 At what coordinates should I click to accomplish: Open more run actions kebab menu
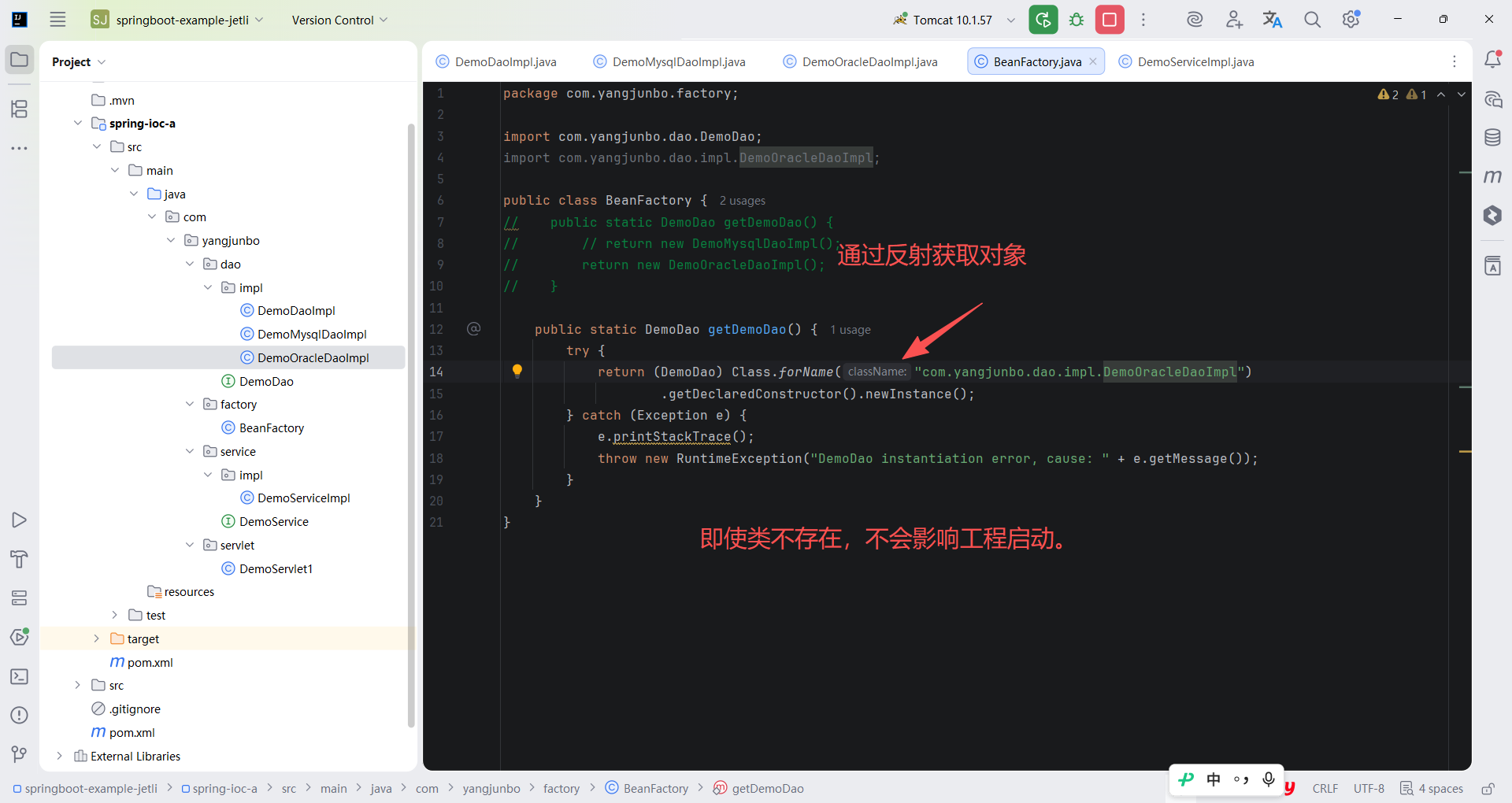pyautogui.click(x=1143, y=20)
